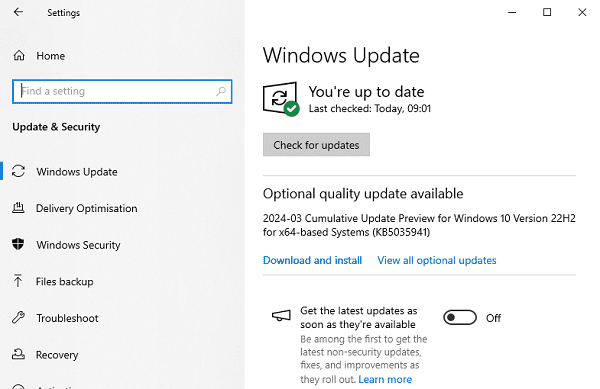The height and width of the screenshot is (389, 600).
Task: Click Last checked: Today, 09:01 text
Action: coord(370,109)
